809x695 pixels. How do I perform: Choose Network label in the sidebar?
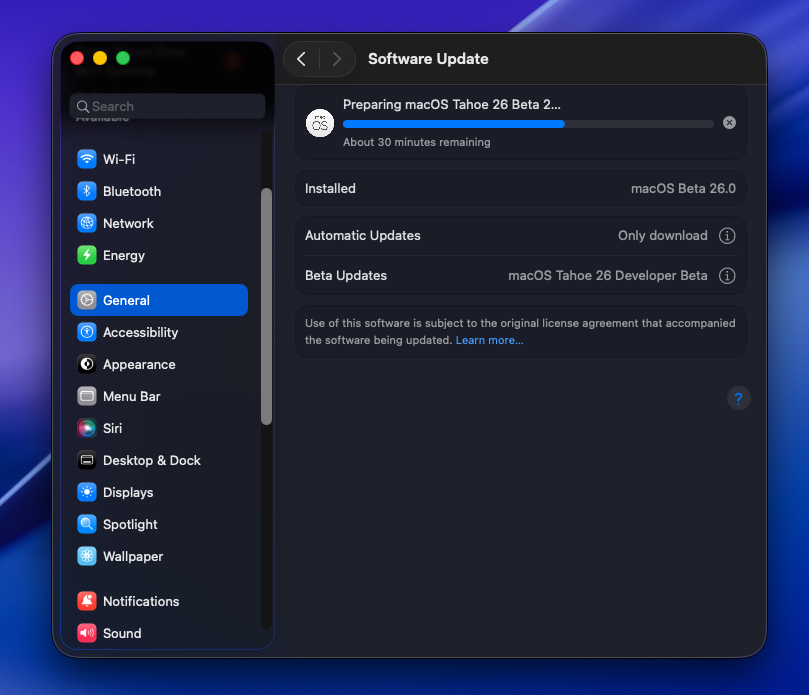point(128,223)
